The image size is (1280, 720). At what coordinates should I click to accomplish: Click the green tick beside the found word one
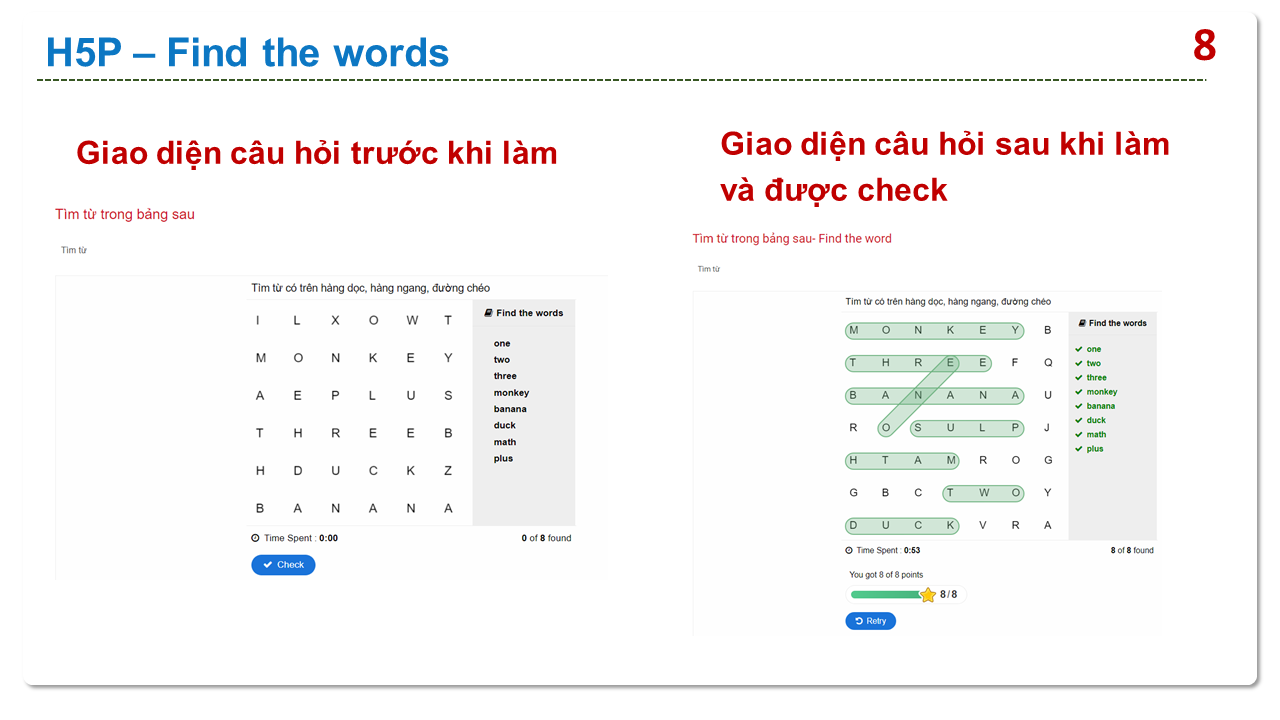1079,349
